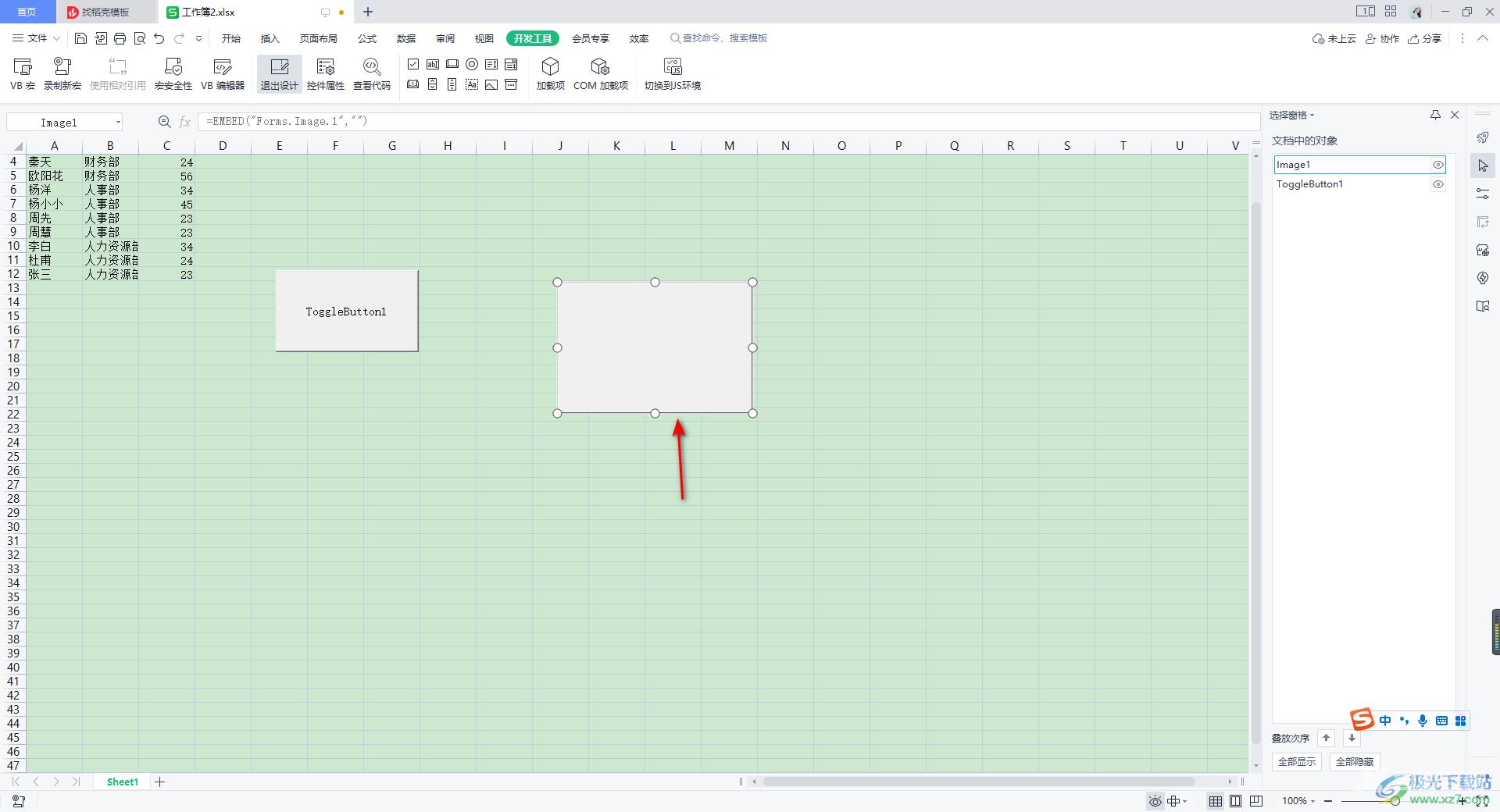Expand the Name Box dropdown
1500x812 pixels.
(x=118, y=123)
